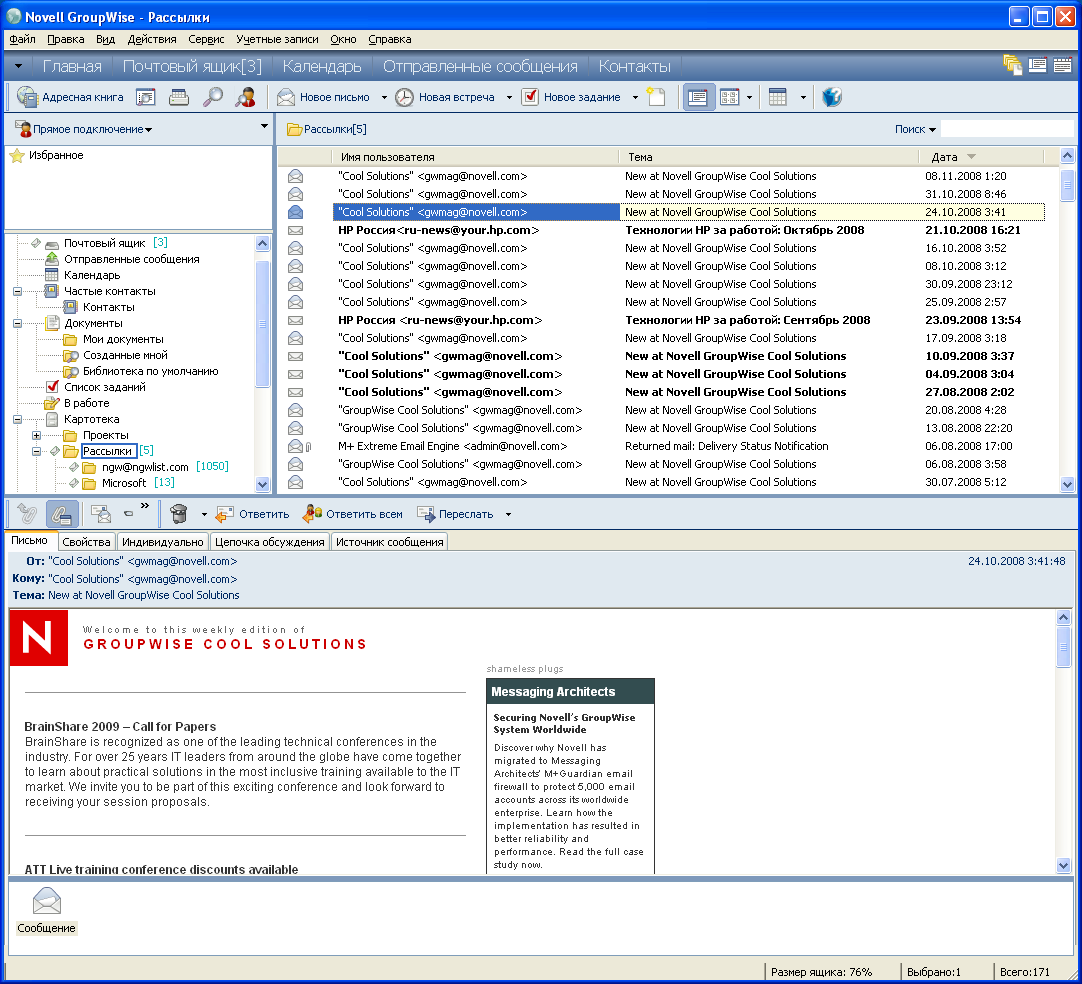Sort by the Дата column header
The height and width of the screenshot is (984, 1082).
tap(981, 157)
